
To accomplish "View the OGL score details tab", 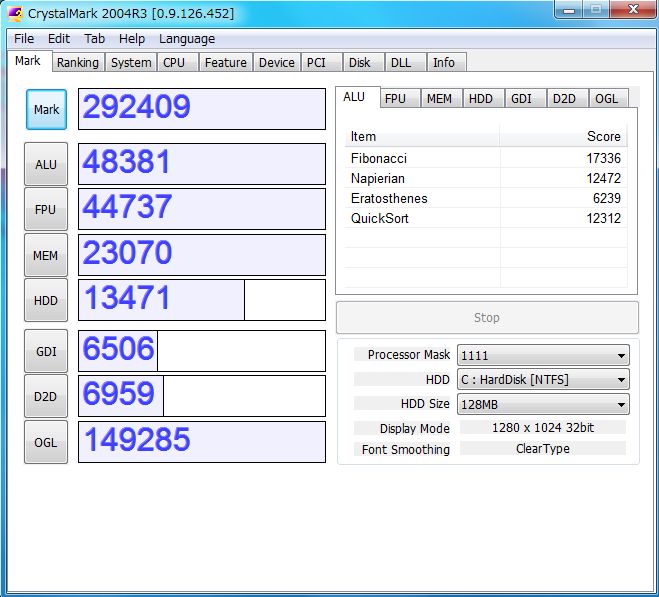I will tap(606, 98).
